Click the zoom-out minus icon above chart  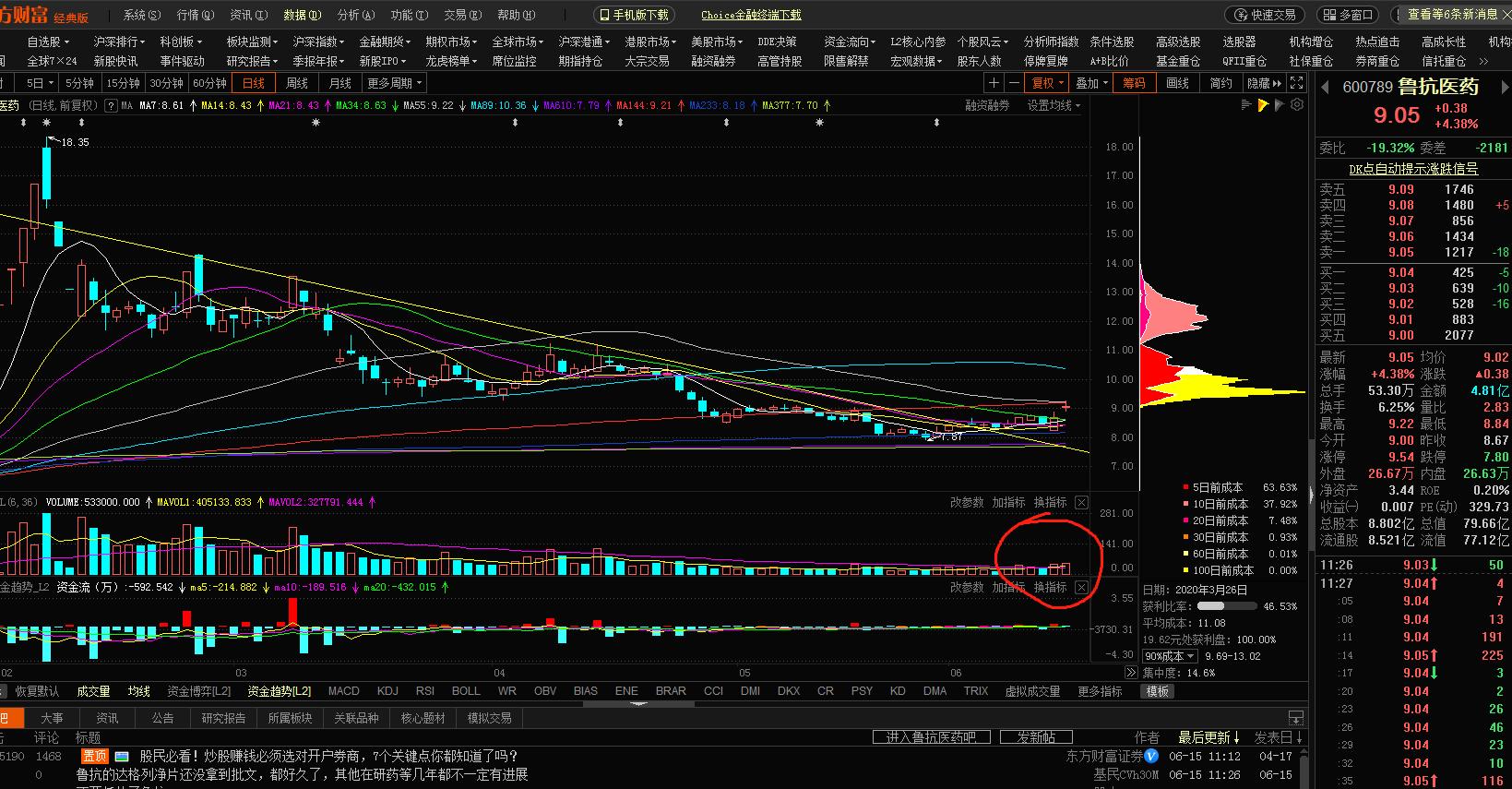(1015, 83)
